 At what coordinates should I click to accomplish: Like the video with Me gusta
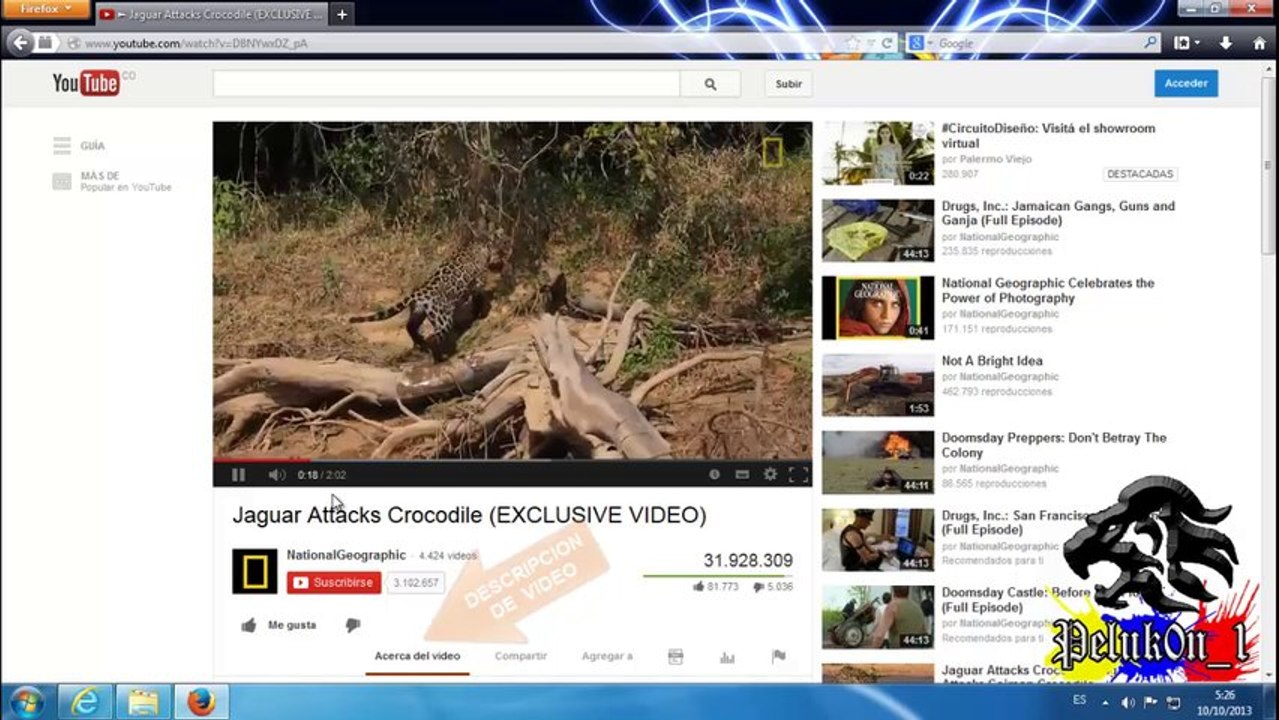(x=278, y=625)
